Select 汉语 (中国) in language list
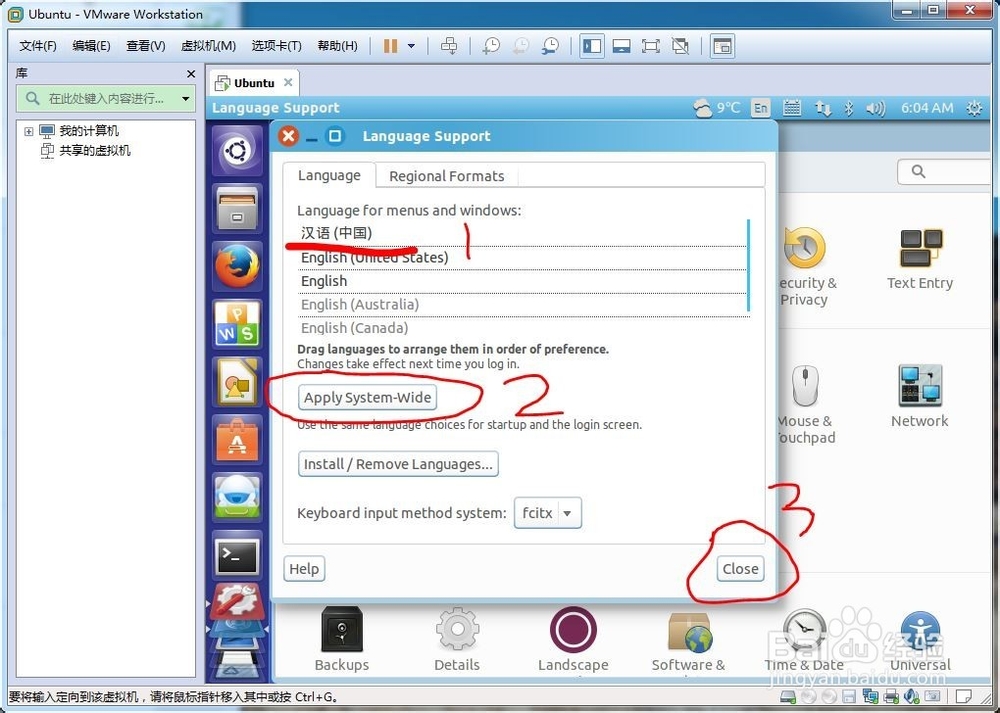Screen dimensions: 1000x713 click(522, 233)
